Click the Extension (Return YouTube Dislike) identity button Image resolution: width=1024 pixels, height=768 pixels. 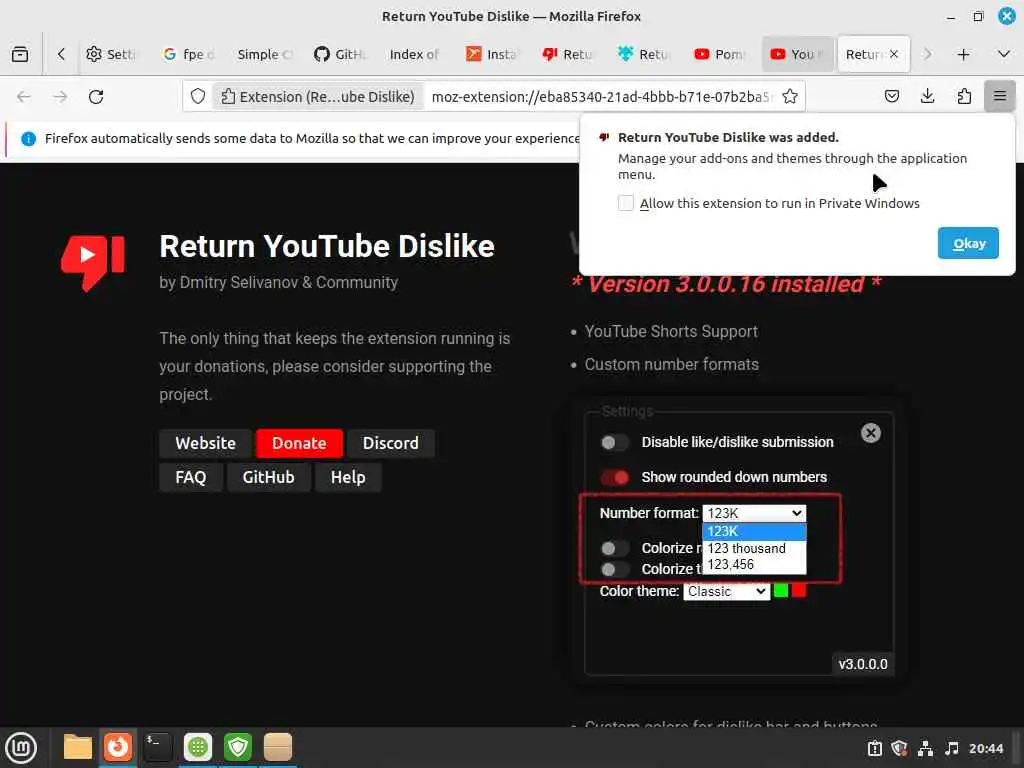[318, 97]
